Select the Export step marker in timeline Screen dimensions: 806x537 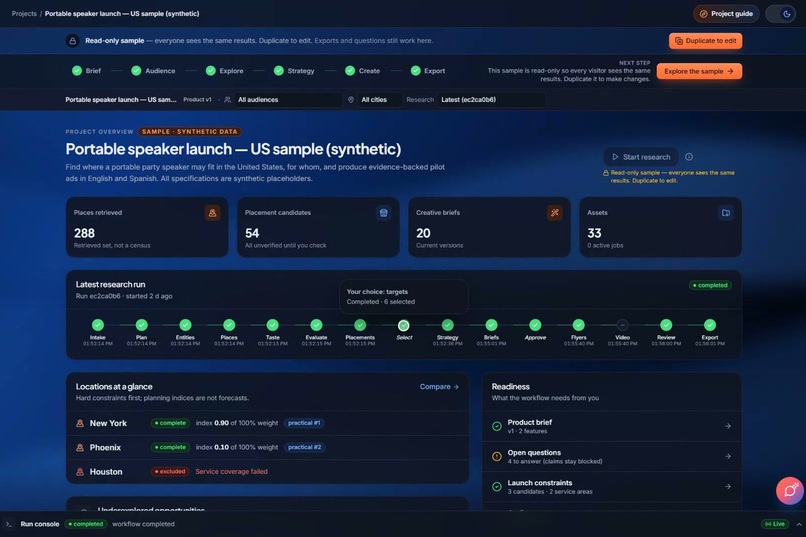pyautogui.click(x=709, y=325)
